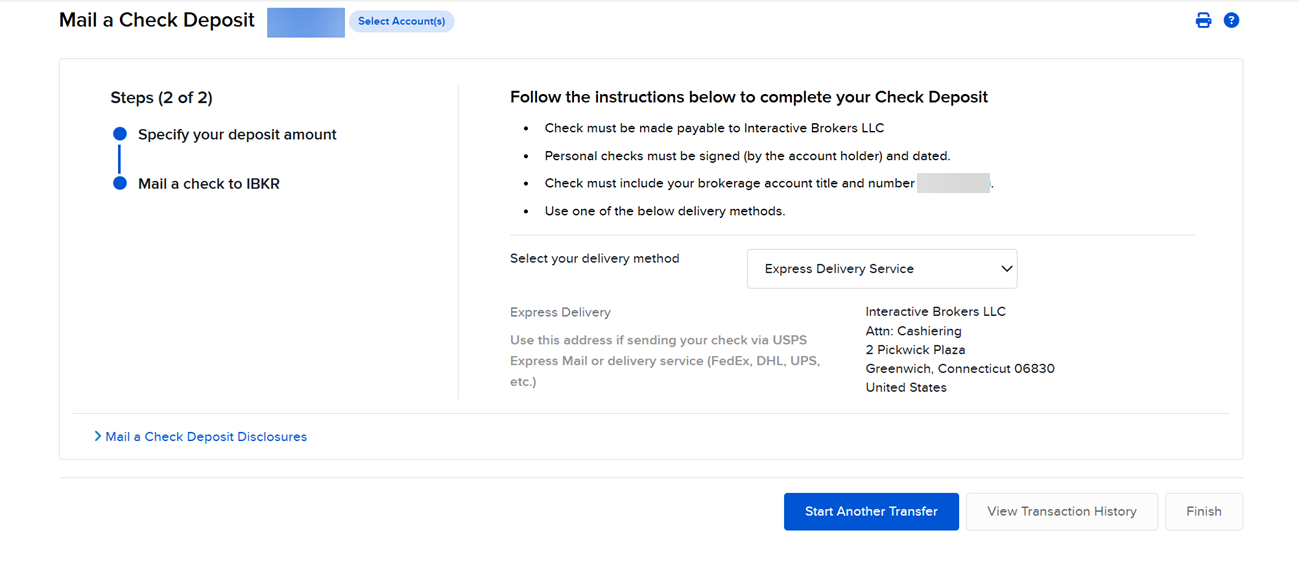The image size is (1299, 561).
Task: Open the help question mark icon
Action: [x=1231, y=20]
